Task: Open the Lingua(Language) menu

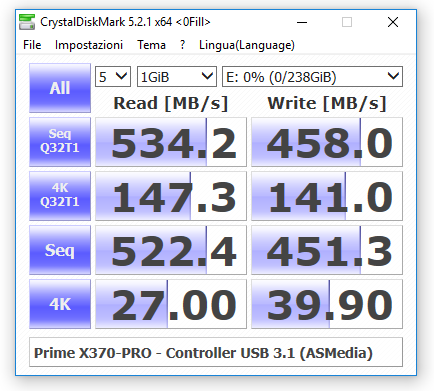Action: click(247, 45)
